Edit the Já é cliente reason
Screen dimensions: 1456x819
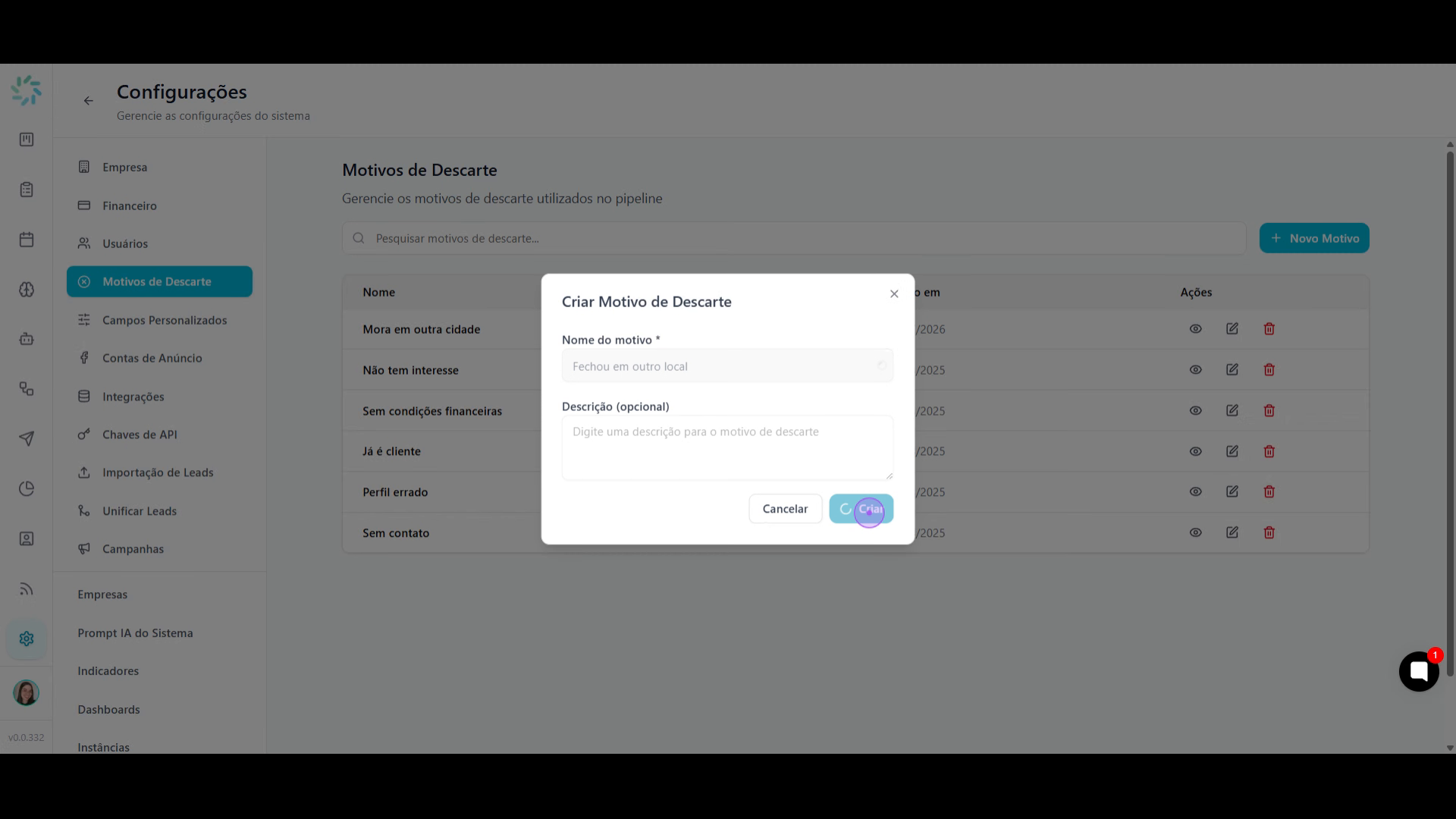pyautogui.click(x=1232, y=452)
